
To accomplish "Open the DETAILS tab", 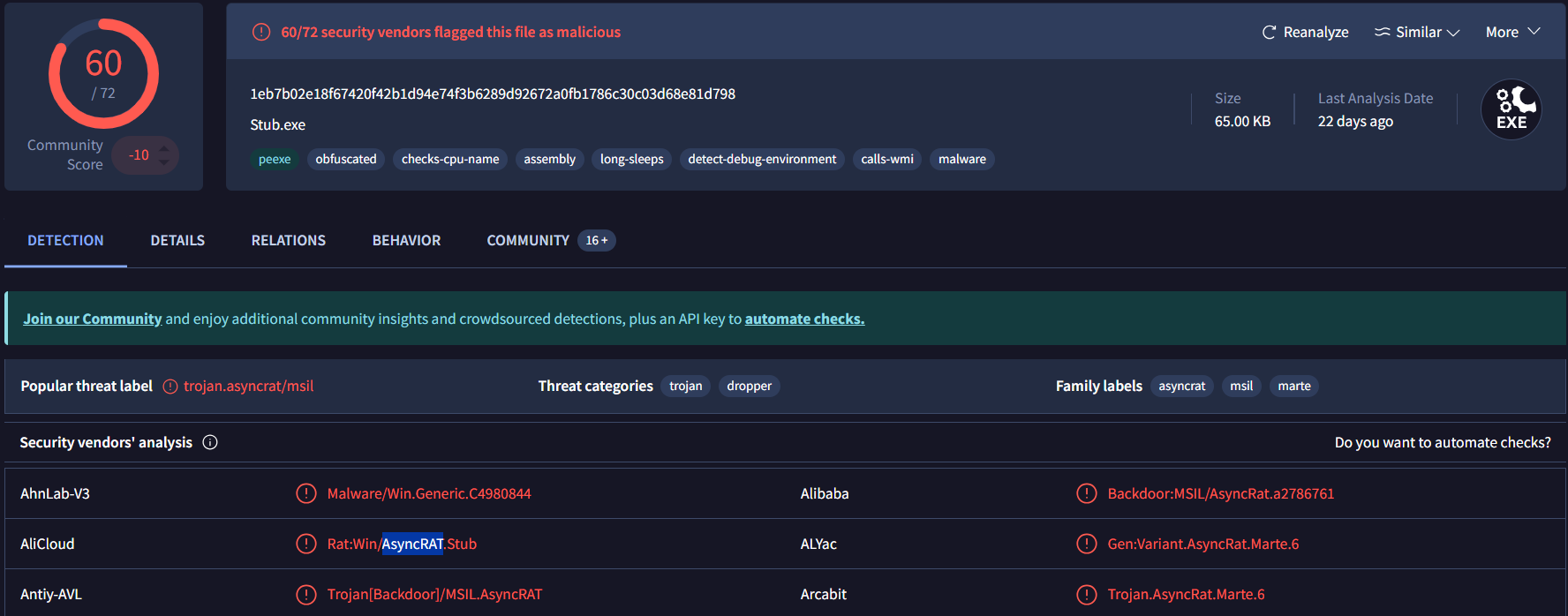I will [177, 240].
